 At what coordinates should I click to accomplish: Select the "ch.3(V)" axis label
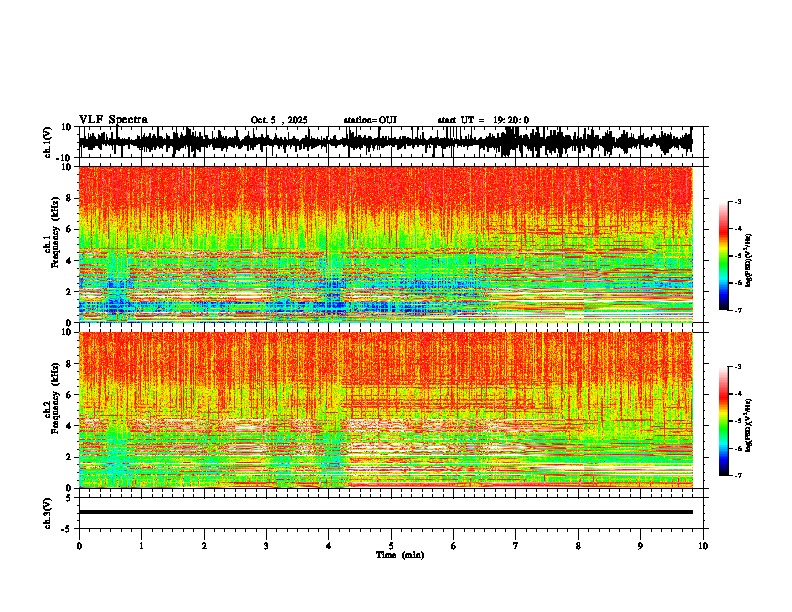(48, 513)
